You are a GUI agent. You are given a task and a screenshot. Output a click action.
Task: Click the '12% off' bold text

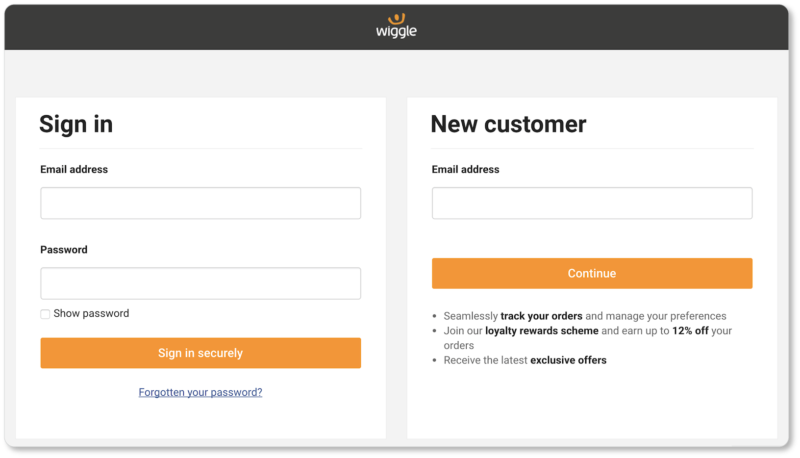point(690,331)
